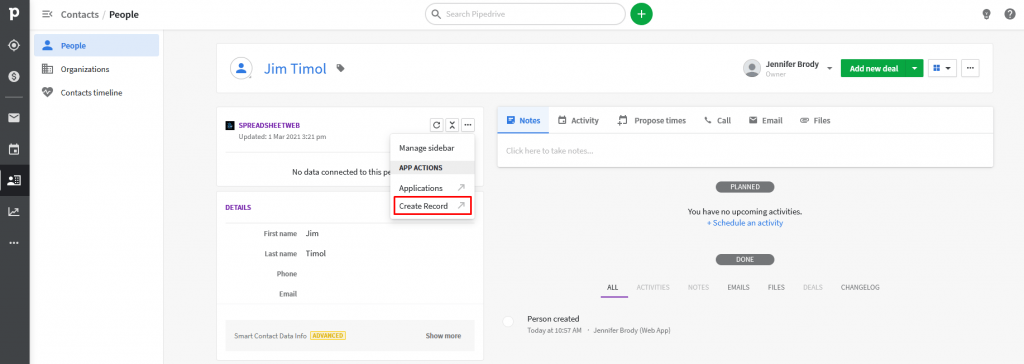Click the SPREADSHEETWEB panel title
This screenshot has width=1024, height=364.
(269, 125)
